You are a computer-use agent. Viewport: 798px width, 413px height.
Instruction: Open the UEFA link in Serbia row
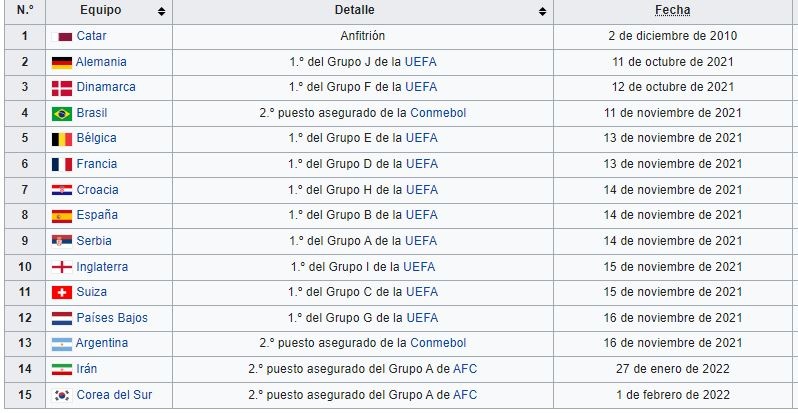coord(421,241)
